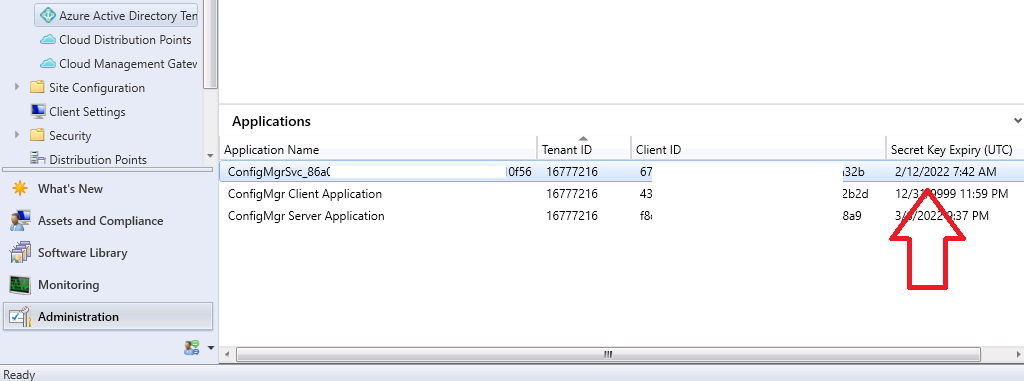Open Client Settings node
Screen dimensions: 1024x381
pyautogui.click(x=87, y=112)
